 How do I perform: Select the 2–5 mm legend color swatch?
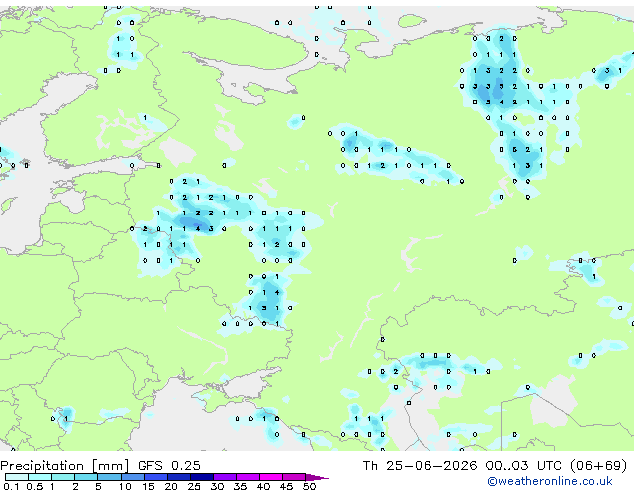[x=86, y=477]
